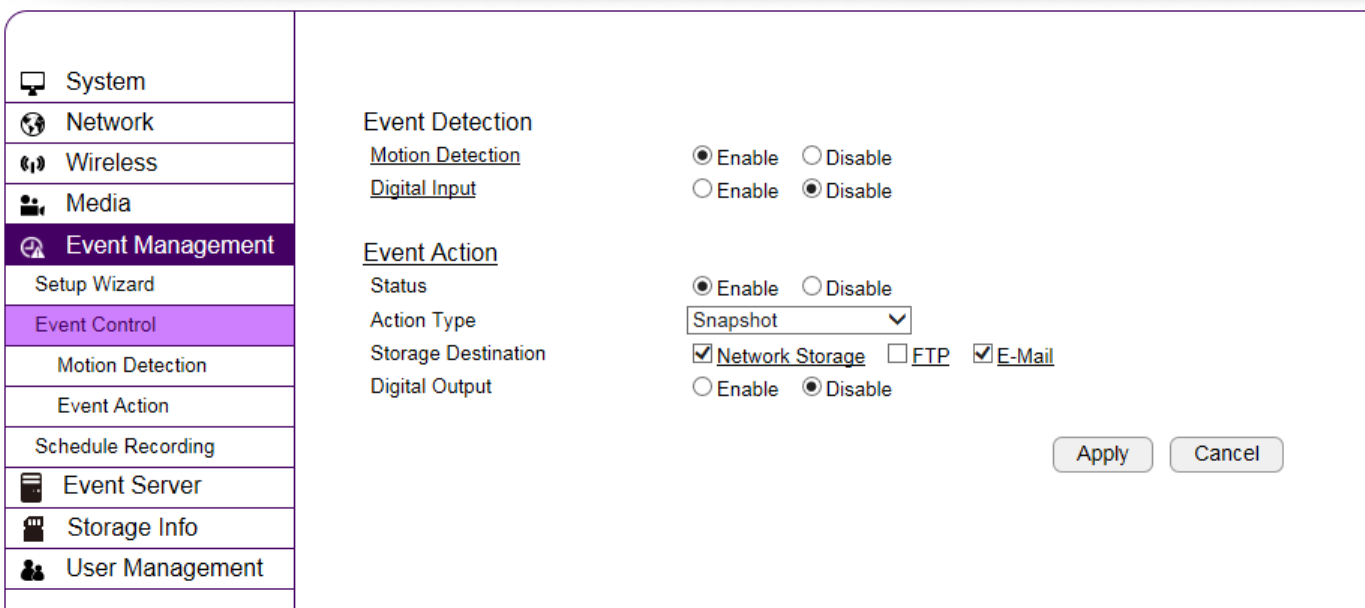
Task: Click the Wireless signal icon
Action: click(33, 164)
